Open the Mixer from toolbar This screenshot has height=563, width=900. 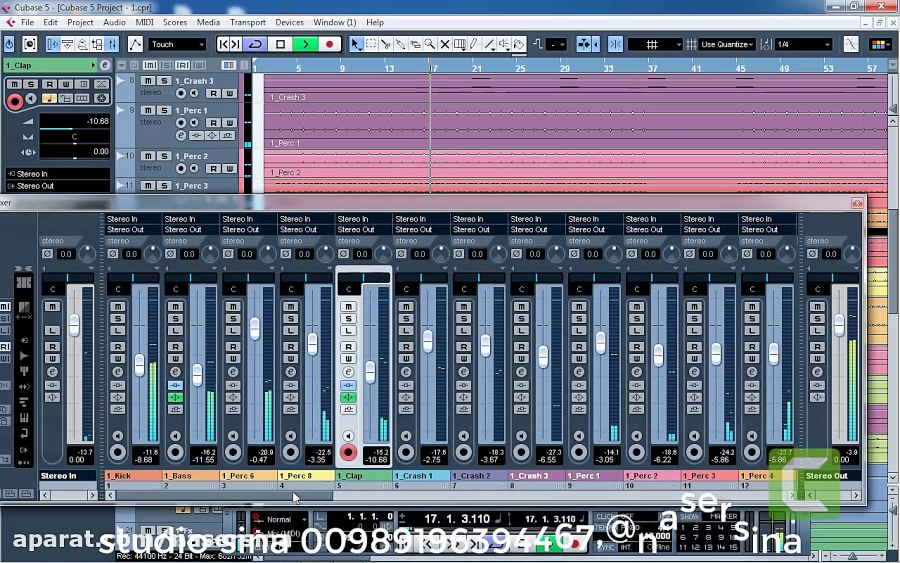[112, 44]
